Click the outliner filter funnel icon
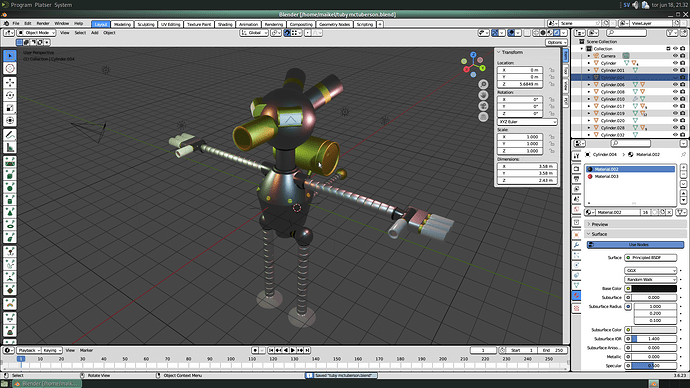The height and width of the screenshot is (388, 690). pyautogui.click(x=670, y=33)
